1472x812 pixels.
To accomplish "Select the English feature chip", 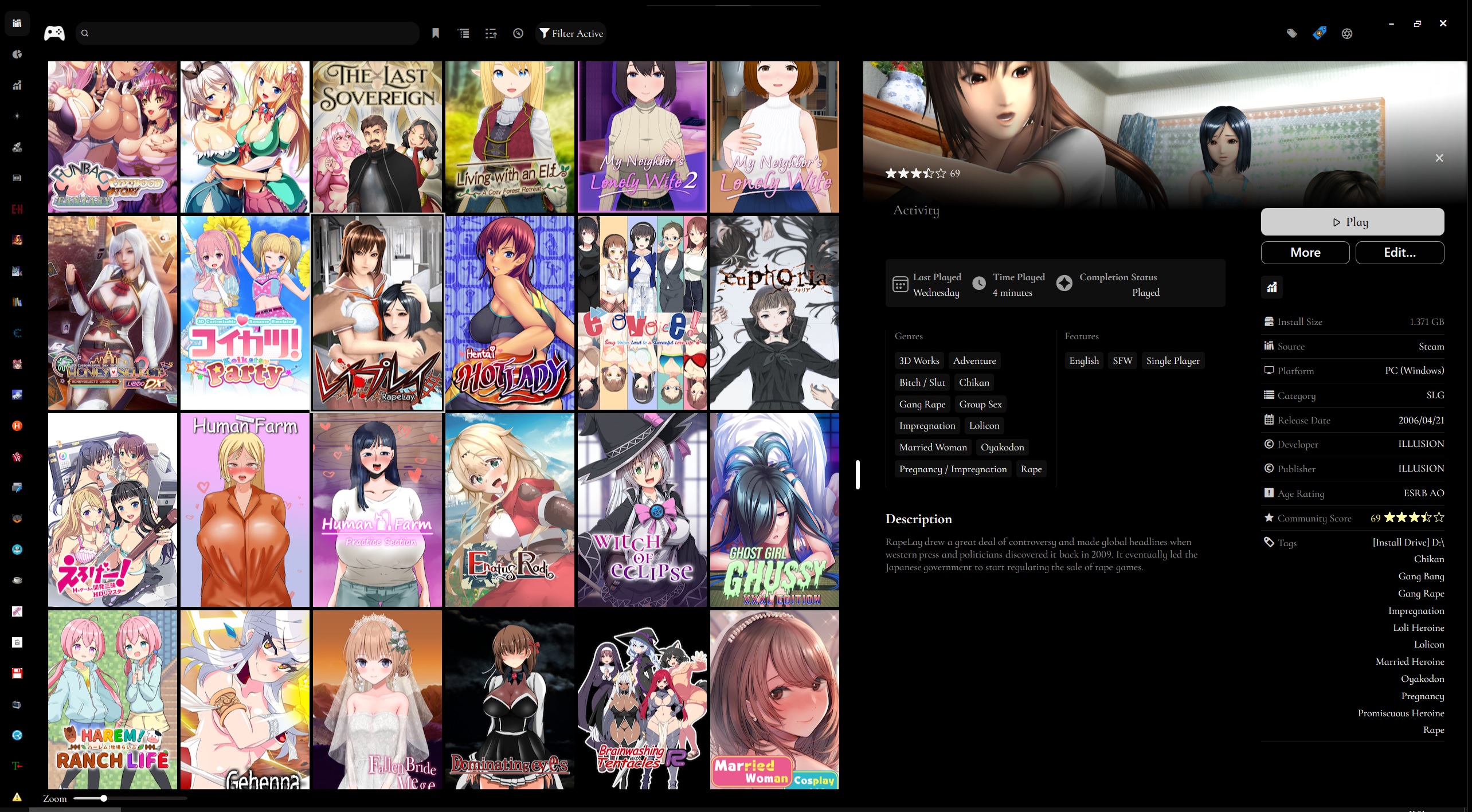I will coord(1084,360).
